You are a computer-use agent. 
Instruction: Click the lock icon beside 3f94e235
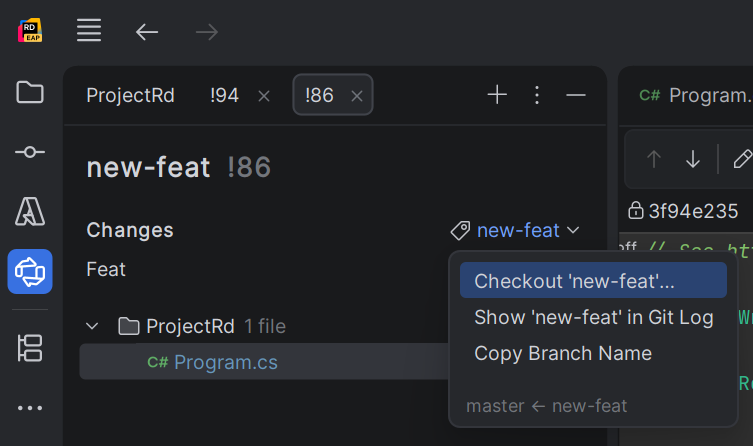pos(635,210)
